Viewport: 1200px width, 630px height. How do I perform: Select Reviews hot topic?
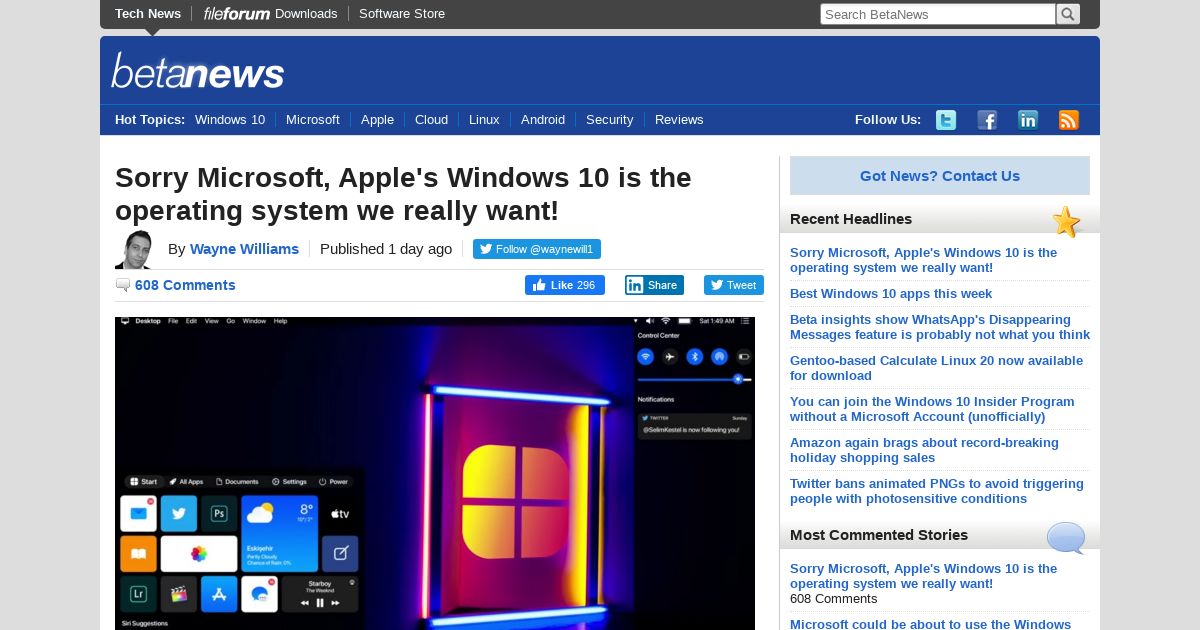point(679,120)
